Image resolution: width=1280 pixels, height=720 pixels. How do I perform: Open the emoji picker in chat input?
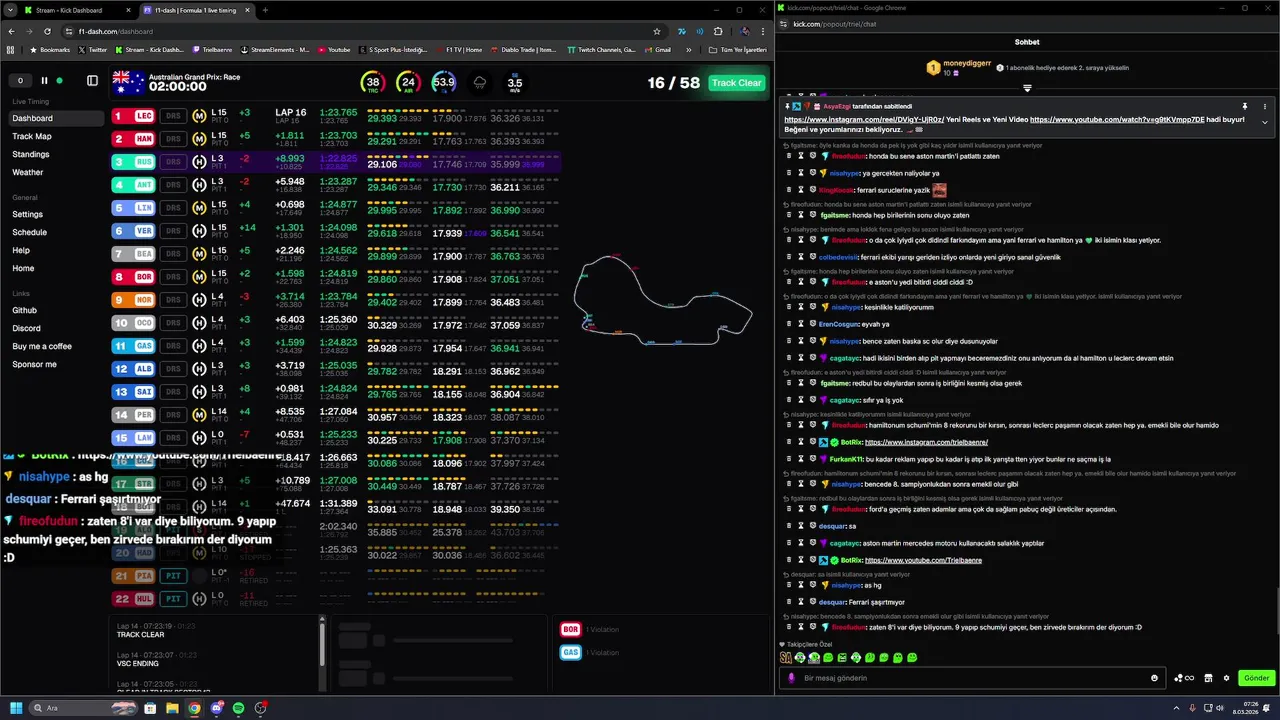pos(1155,678)
